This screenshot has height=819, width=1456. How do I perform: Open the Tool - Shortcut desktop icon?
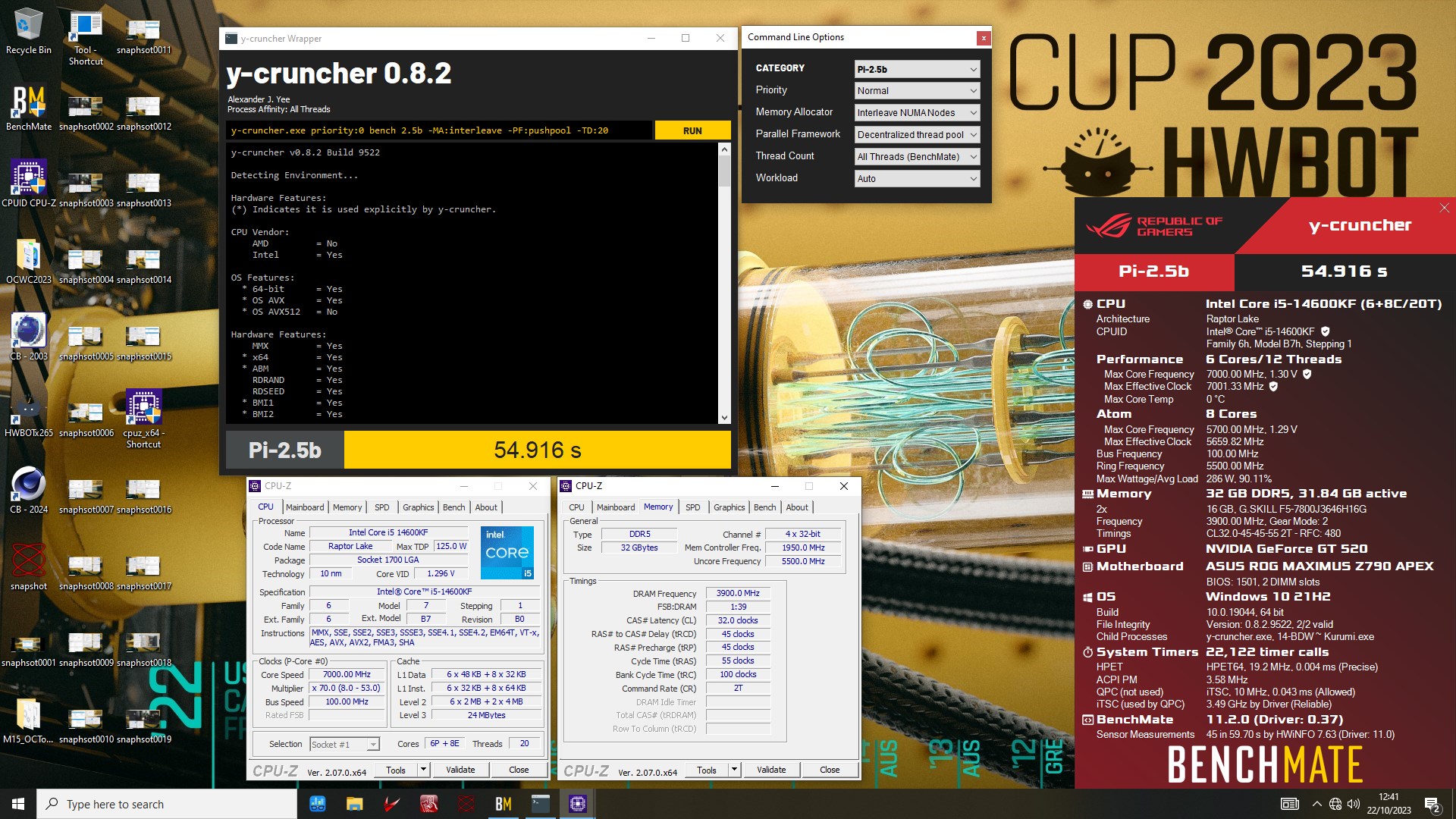click(86, 38)
